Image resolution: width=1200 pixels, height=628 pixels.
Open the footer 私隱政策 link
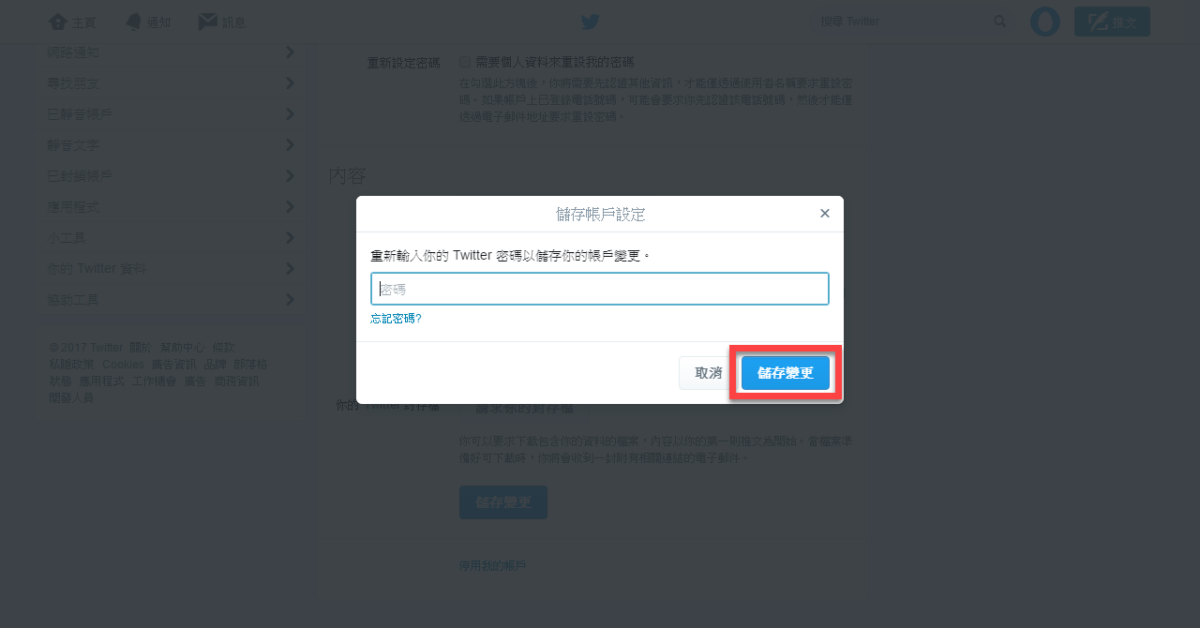click(72, 364)
